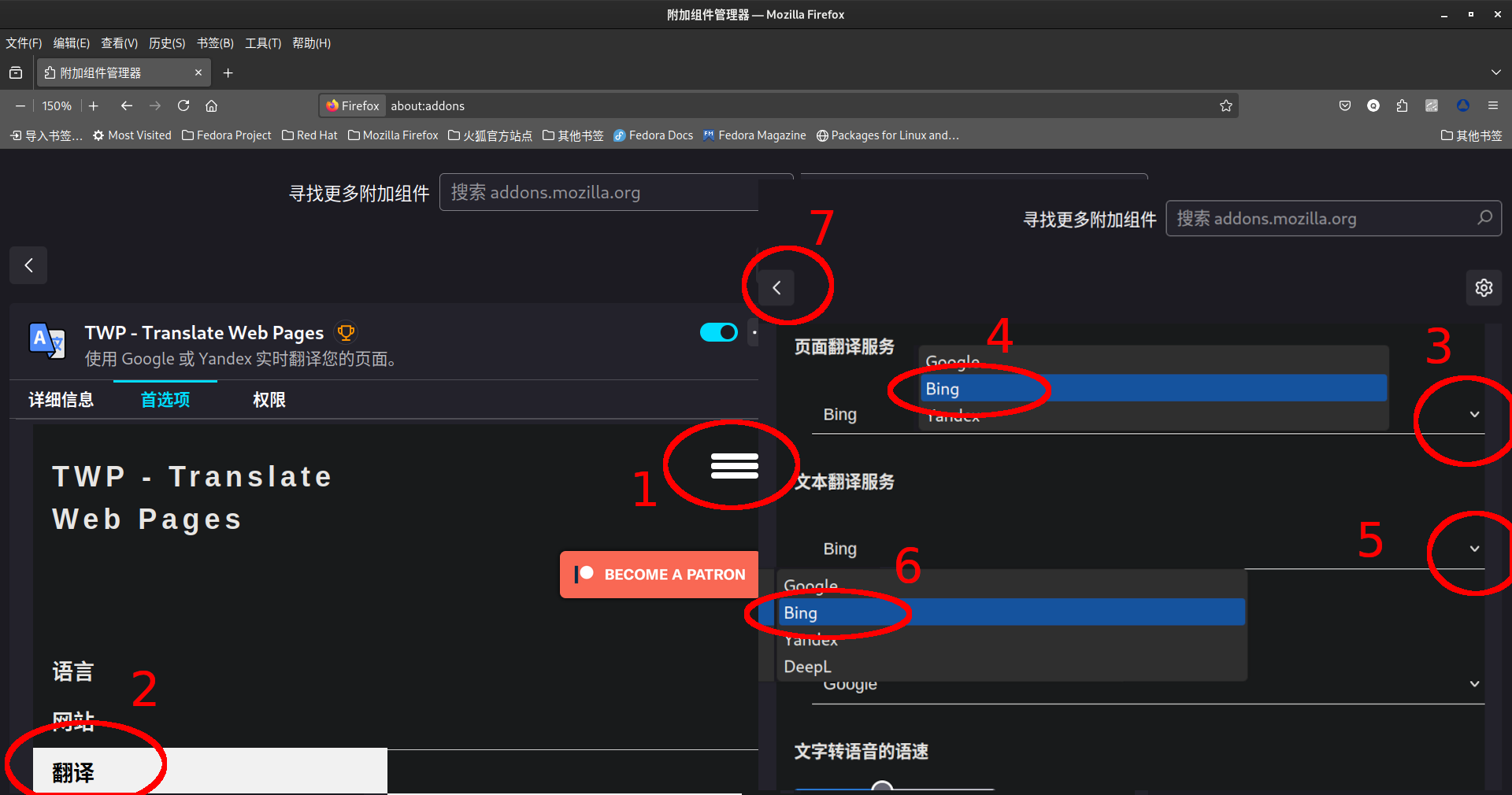This screenshot has height=795, width=1512.
Task: Open the 书签(B) menu
Action: (x=215, y=43)
